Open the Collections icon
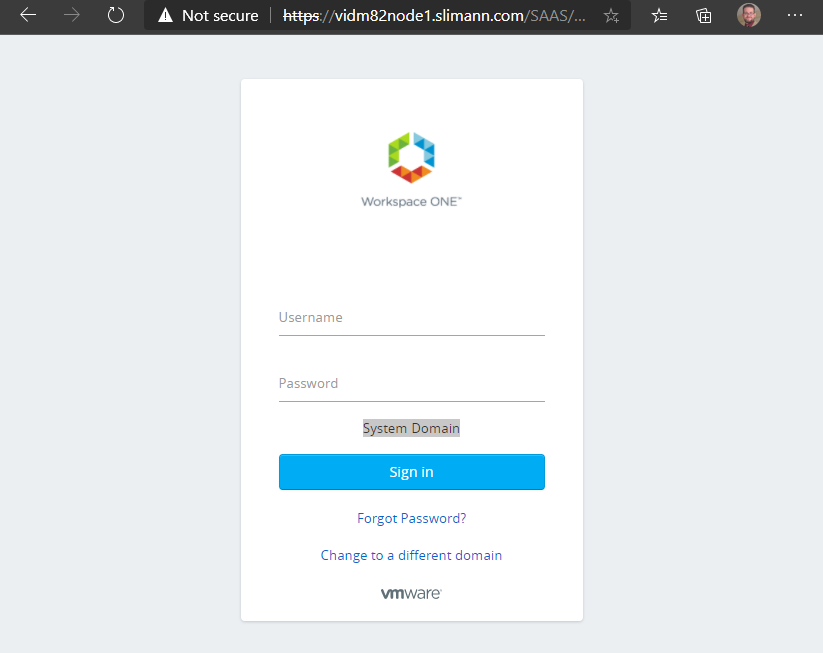Viewport: 823px width, 653px height. 703,16
